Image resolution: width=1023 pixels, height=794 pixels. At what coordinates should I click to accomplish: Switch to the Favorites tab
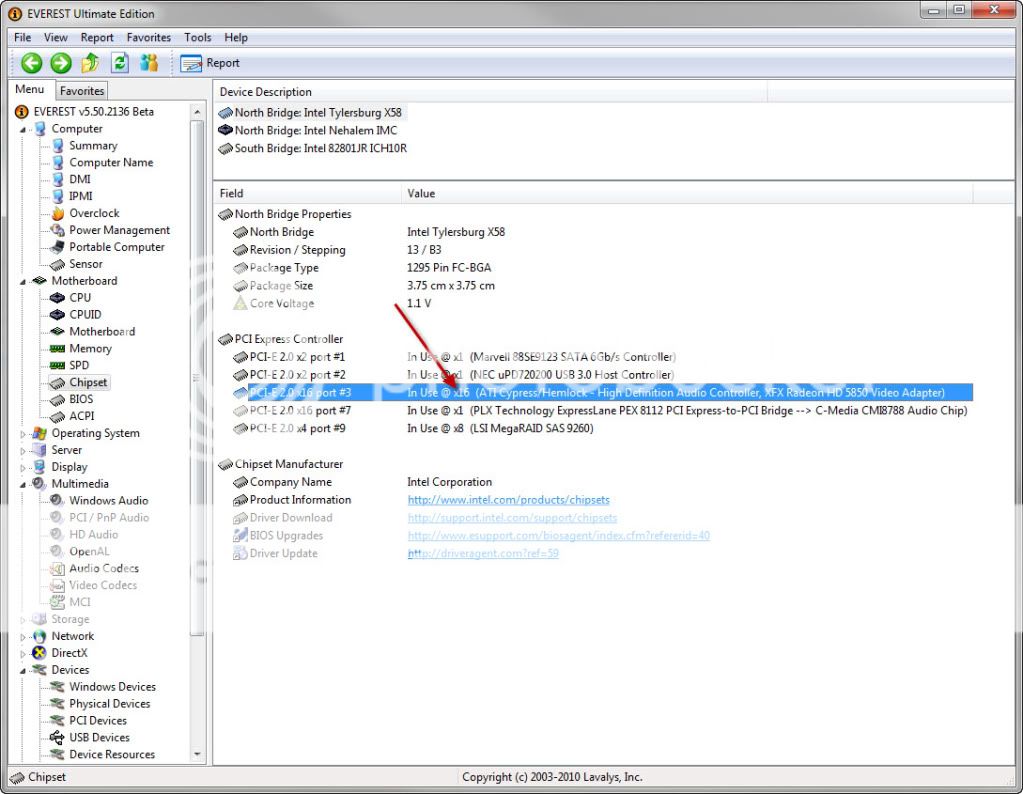pyautogui.click(x=82, y=91)
